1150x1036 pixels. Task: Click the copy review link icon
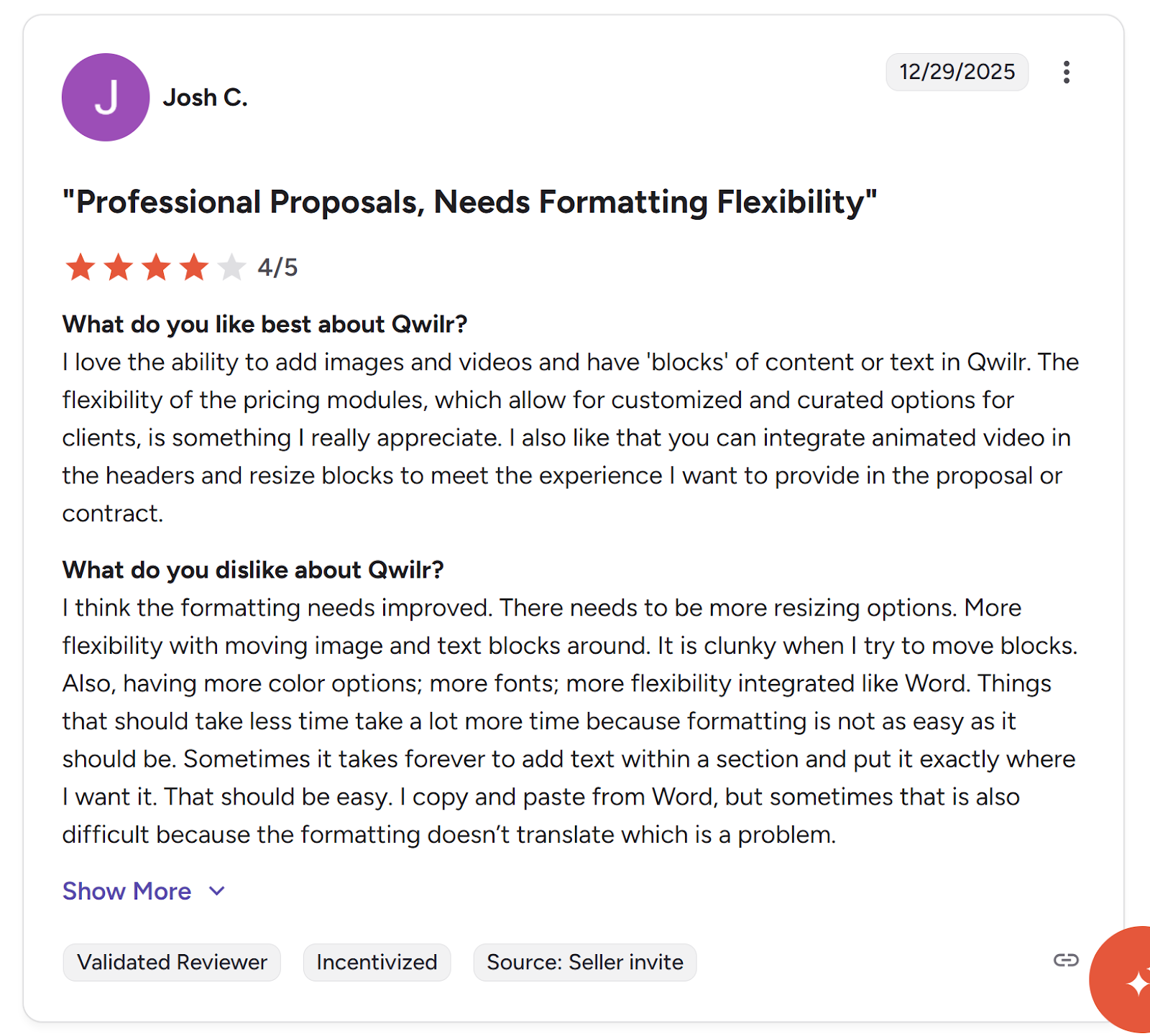[1066, 960]
